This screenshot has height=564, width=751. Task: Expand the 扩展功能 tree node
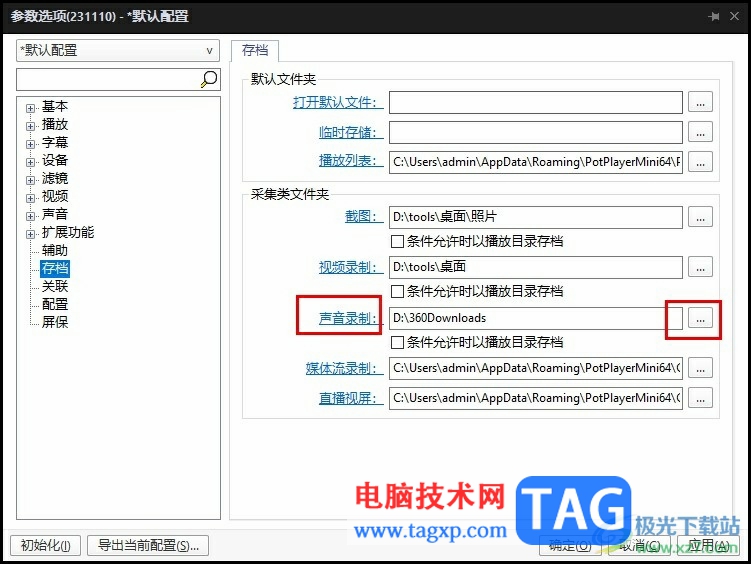click(30, 234)
